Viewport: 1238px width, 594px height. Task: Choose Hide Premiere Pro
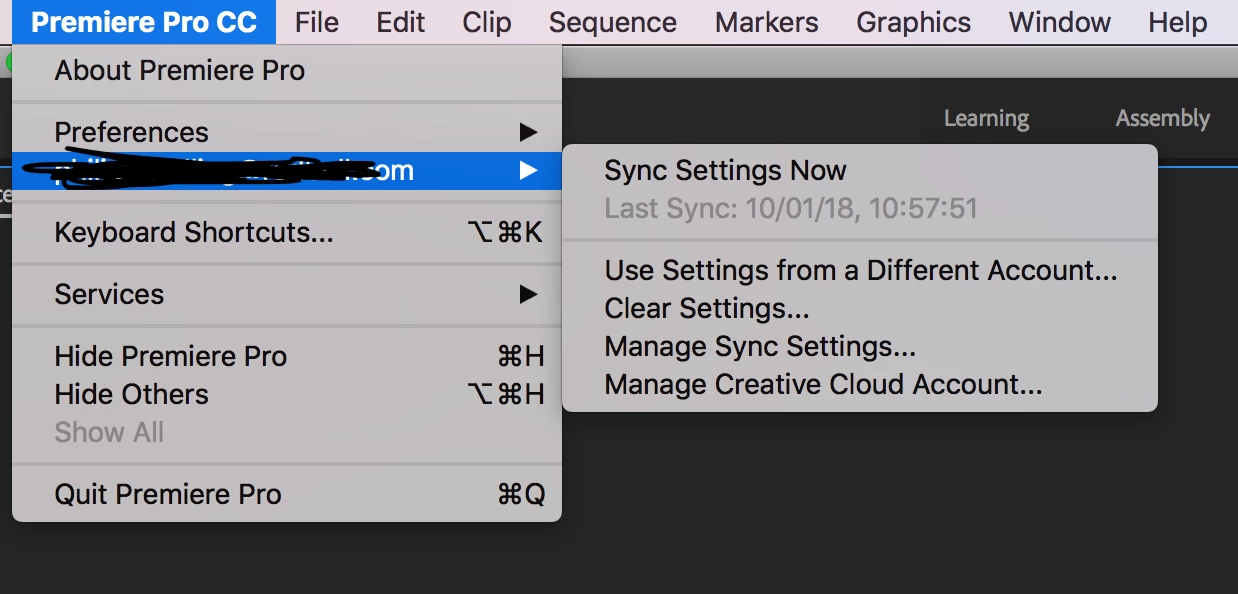pos(171,356)
